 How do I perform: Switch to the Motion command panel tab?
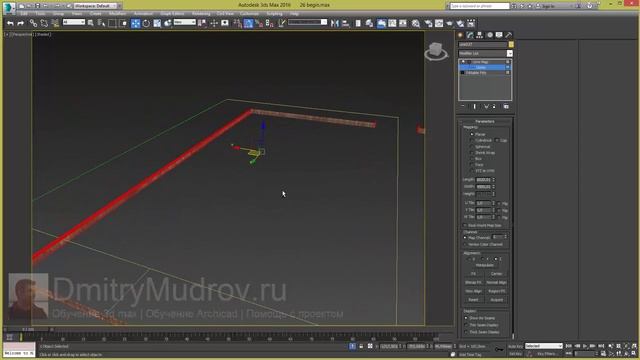[489, 35]
